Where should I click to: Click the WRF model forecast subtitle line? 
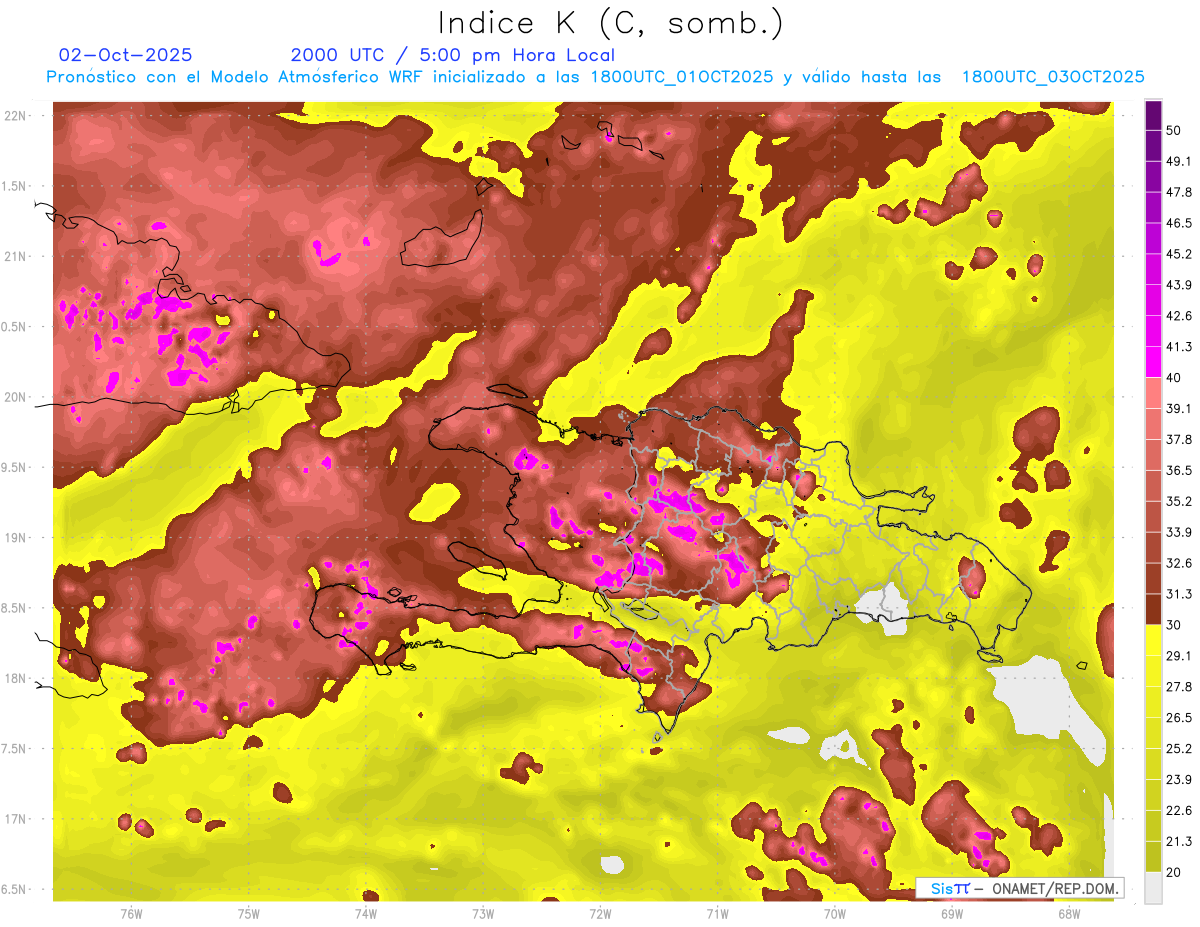point(595,77)
